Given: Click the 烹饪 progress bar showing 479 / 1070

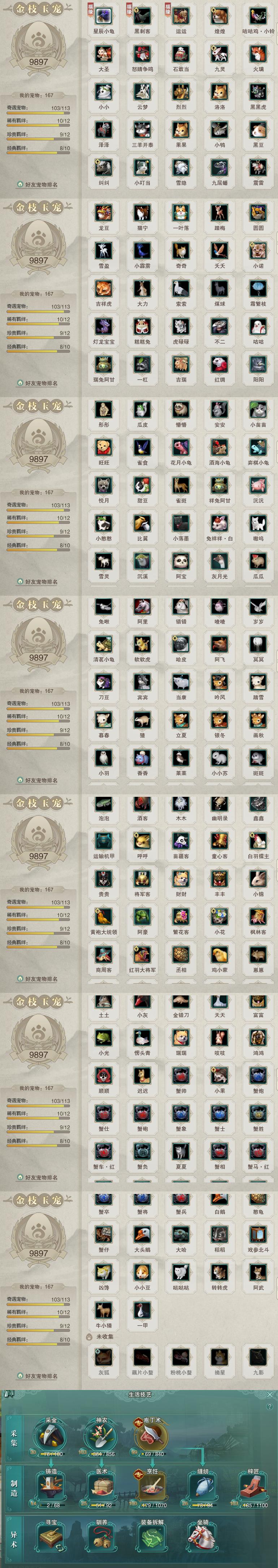Looking at the screenshot, I should (x=153, y=1505).
